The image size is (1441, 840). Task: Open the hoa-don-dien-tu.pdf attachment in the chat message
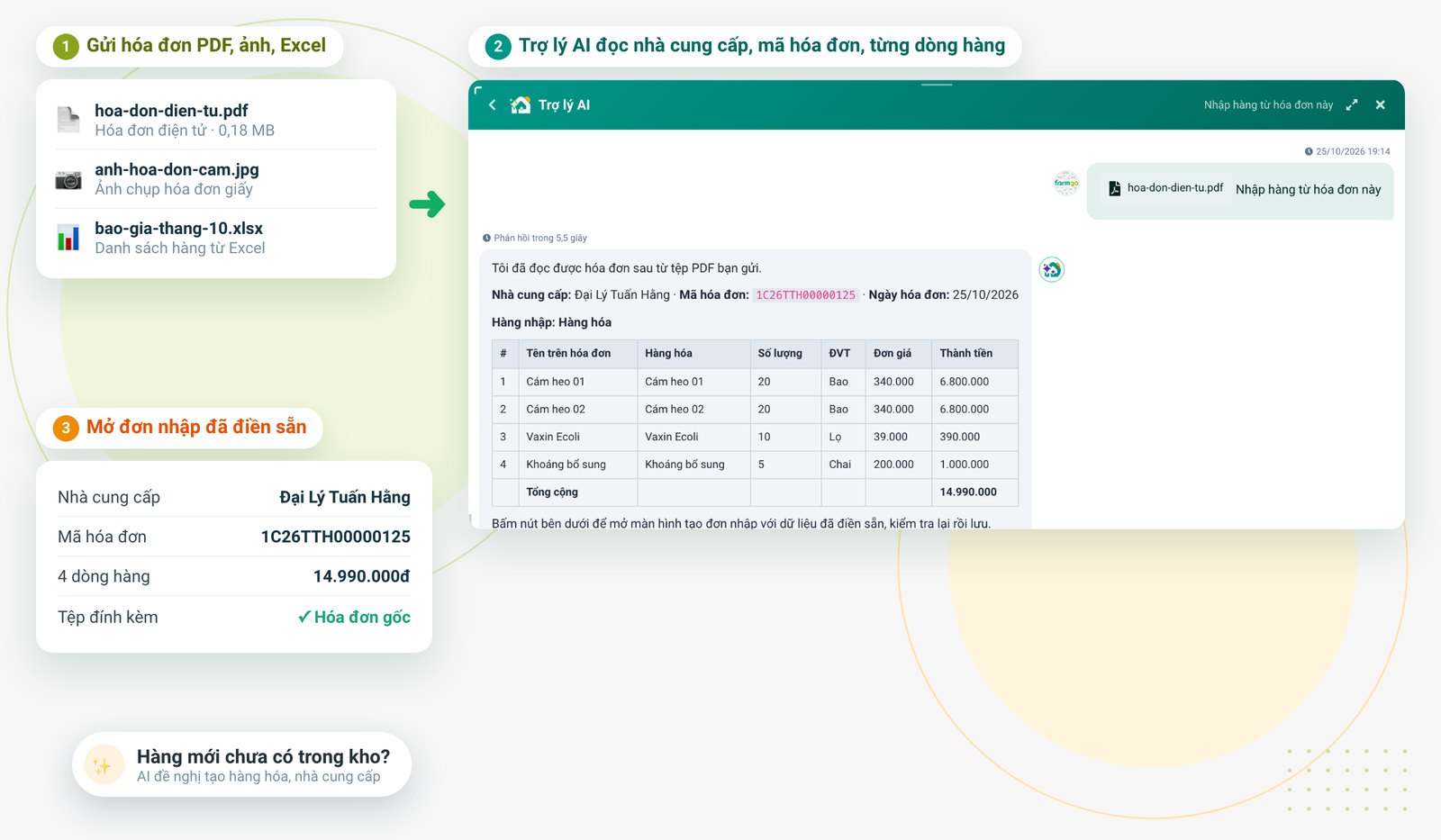(1166, 188)
